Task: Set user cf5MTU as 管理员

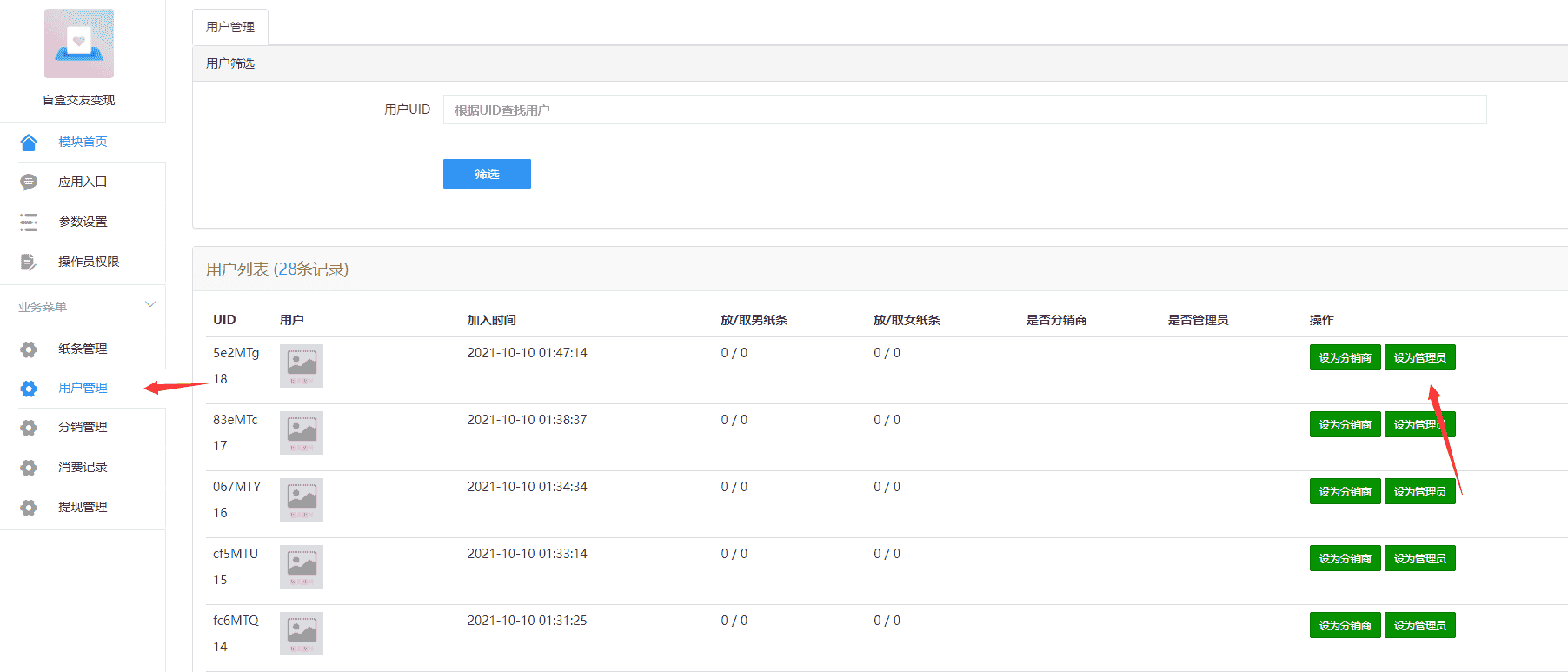Action: (1419, 559)
